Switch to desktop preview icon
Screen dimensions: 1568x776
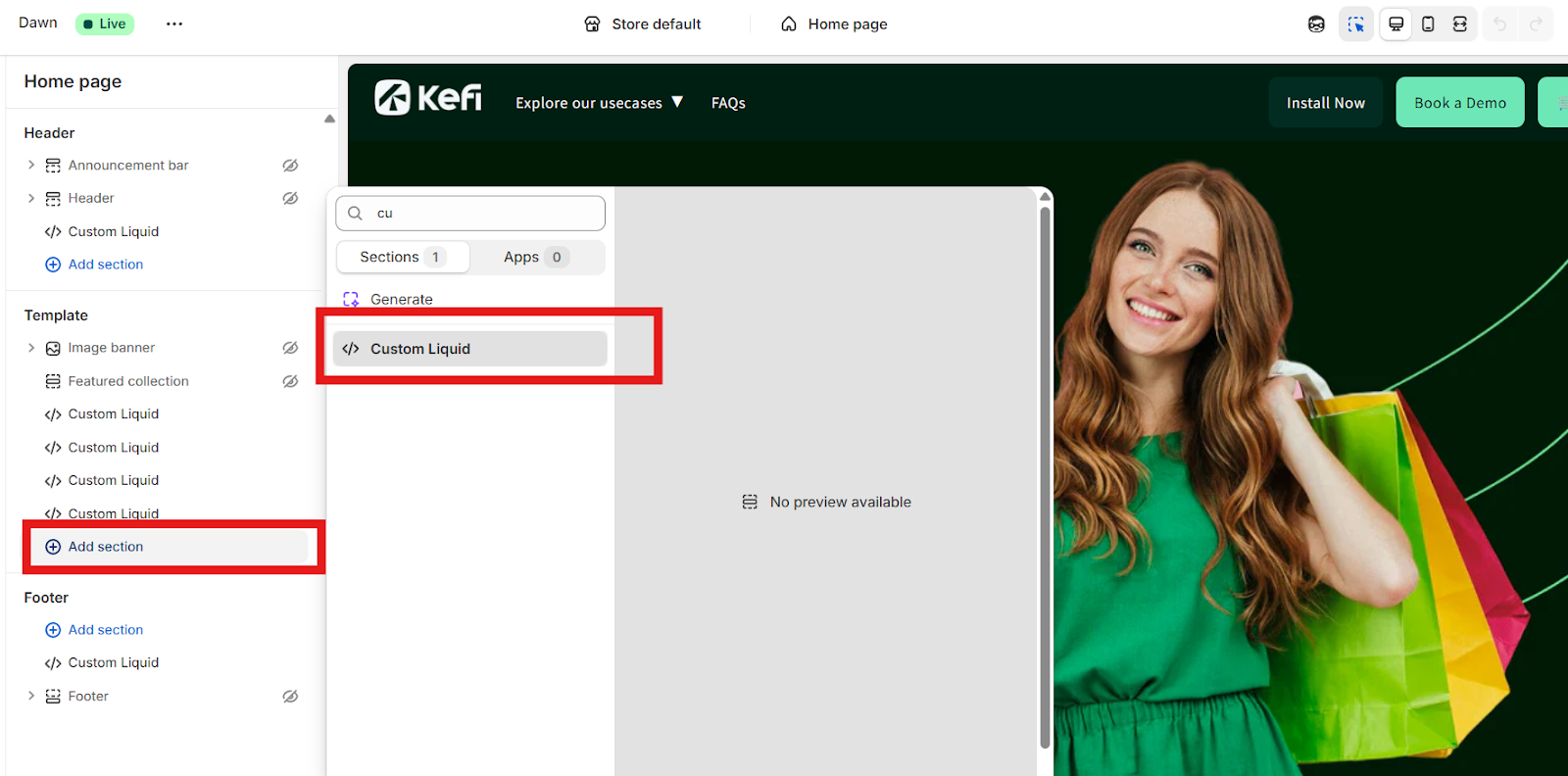click(x=1396, y=24)
